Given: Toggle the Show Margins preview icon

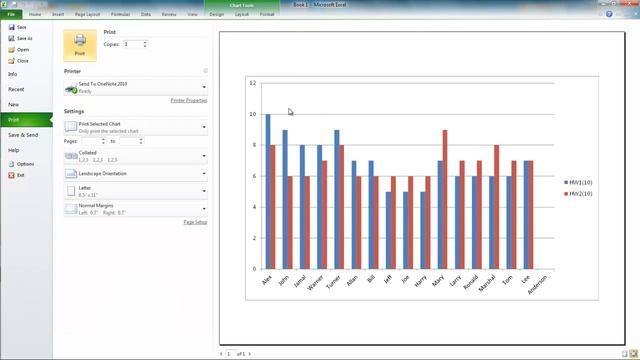Looking at the screenshot, I should [x=624, y=353].
